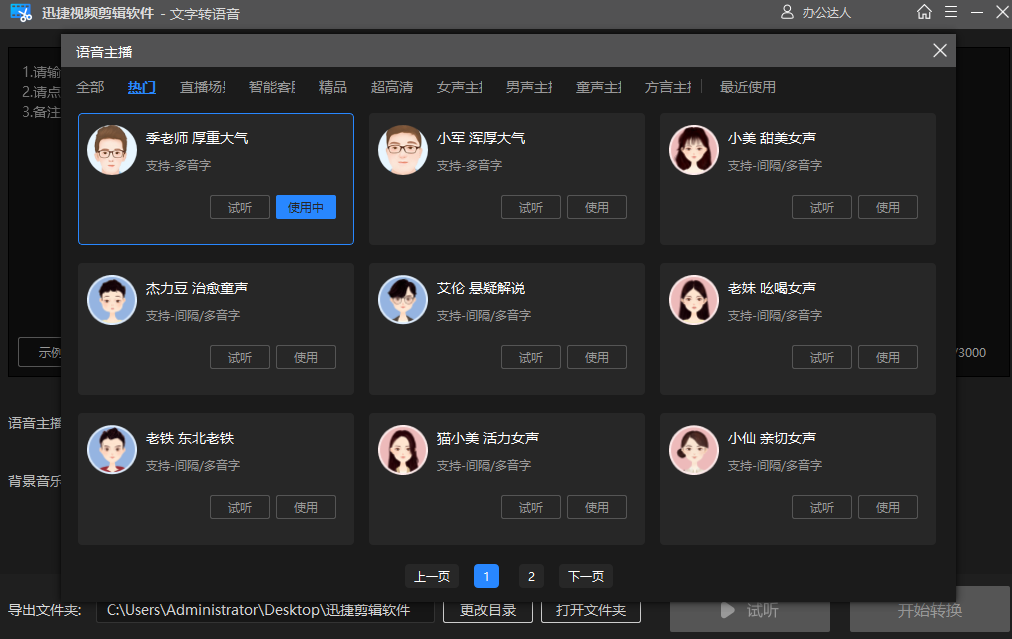The width and height of the screenshot is (1012, 639).
Task: Use the 艾伦 悬疑解说 voice
Action: pyautogui.click(x=597, y=357)
